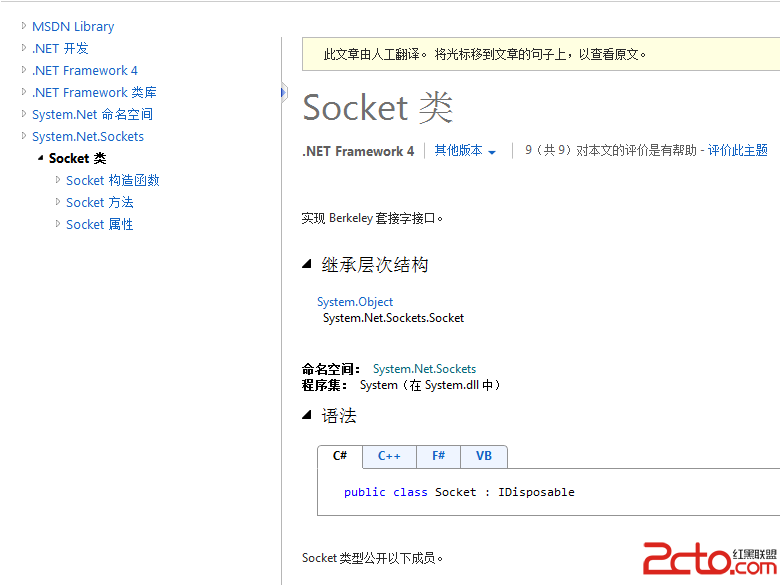The height and width of the screenshot is (585, 780).
Task: Open the Socket 属性 page
Action: click(99, 224)
